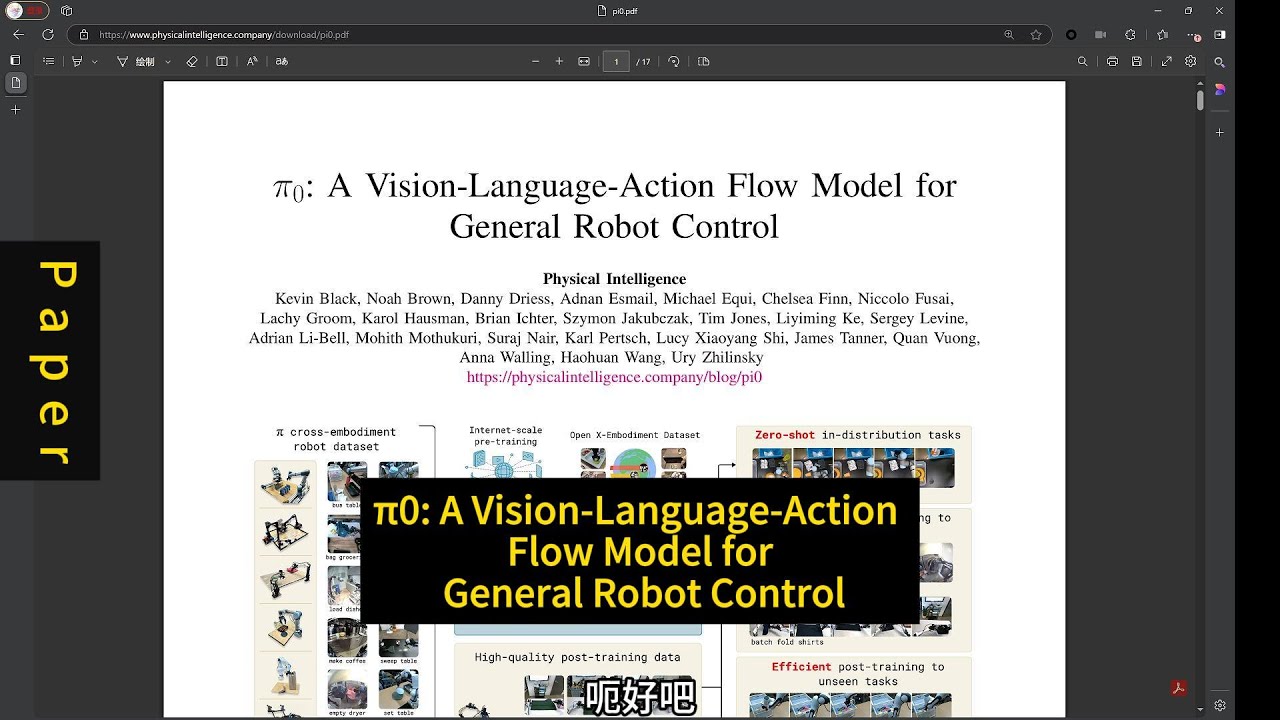
Task: Open the PDF table of contents
Action: coord(48,61)
